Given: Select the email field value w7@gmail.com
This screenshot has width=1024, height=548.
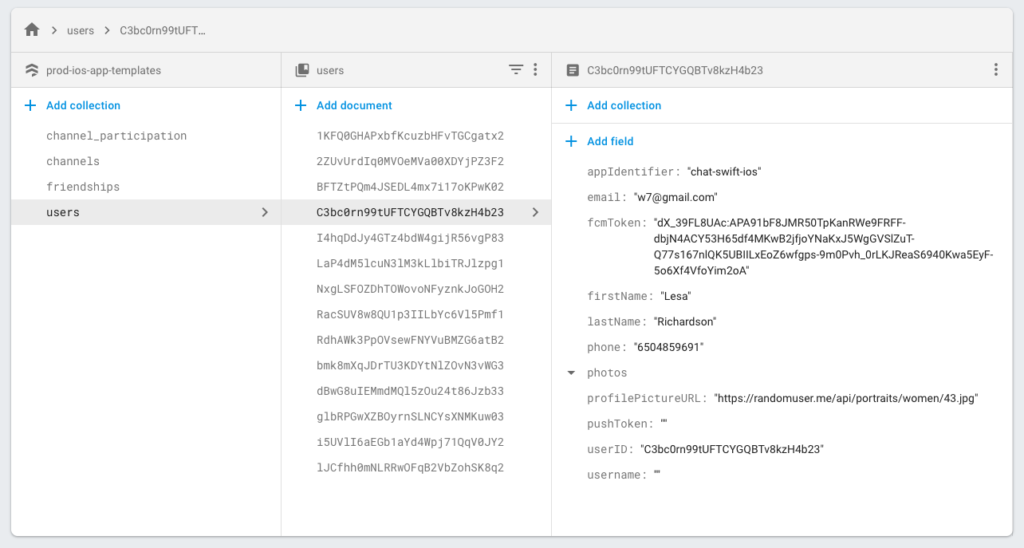Looking at the screenshot, I should pyautogui.click(x=675, y=197).
